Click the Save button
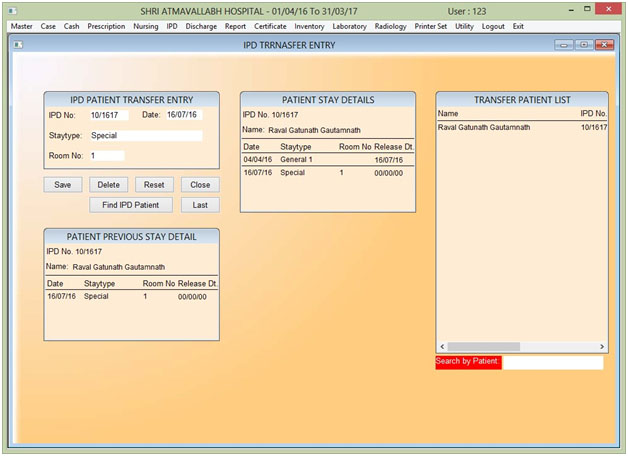 pos(62,185)
